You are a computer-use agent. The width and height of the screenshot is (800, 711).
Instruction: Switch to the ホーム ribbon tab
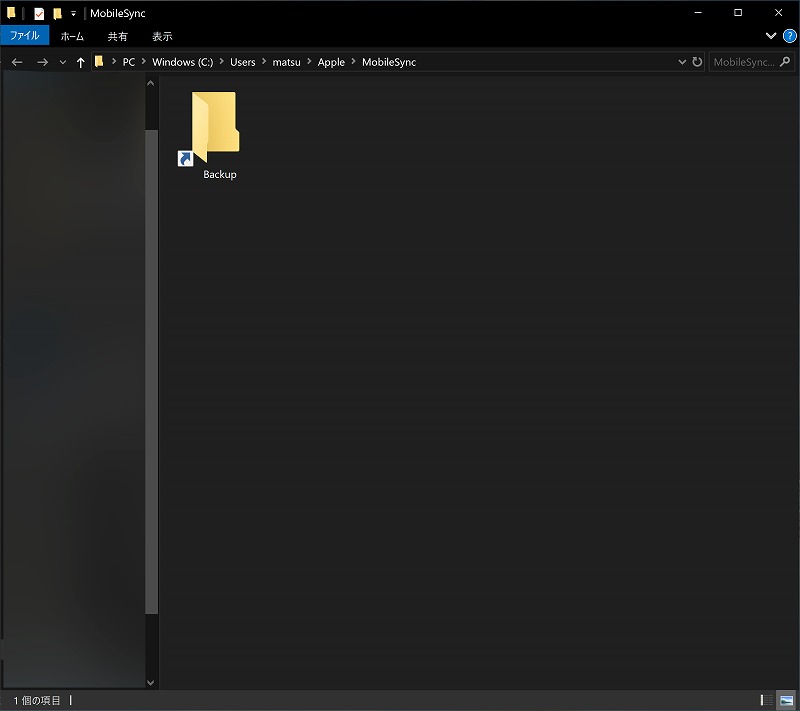tap(72, 36)
